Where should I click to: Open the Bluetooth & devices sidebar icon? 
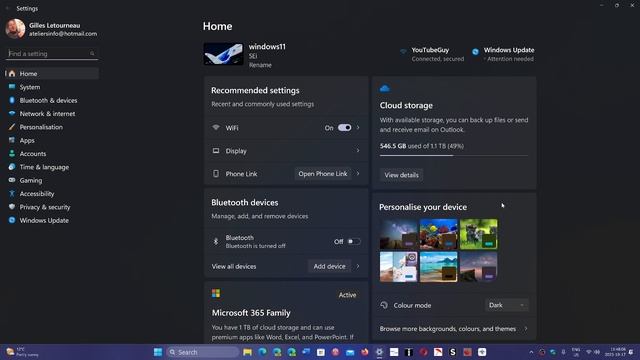[x=12, y=100]
